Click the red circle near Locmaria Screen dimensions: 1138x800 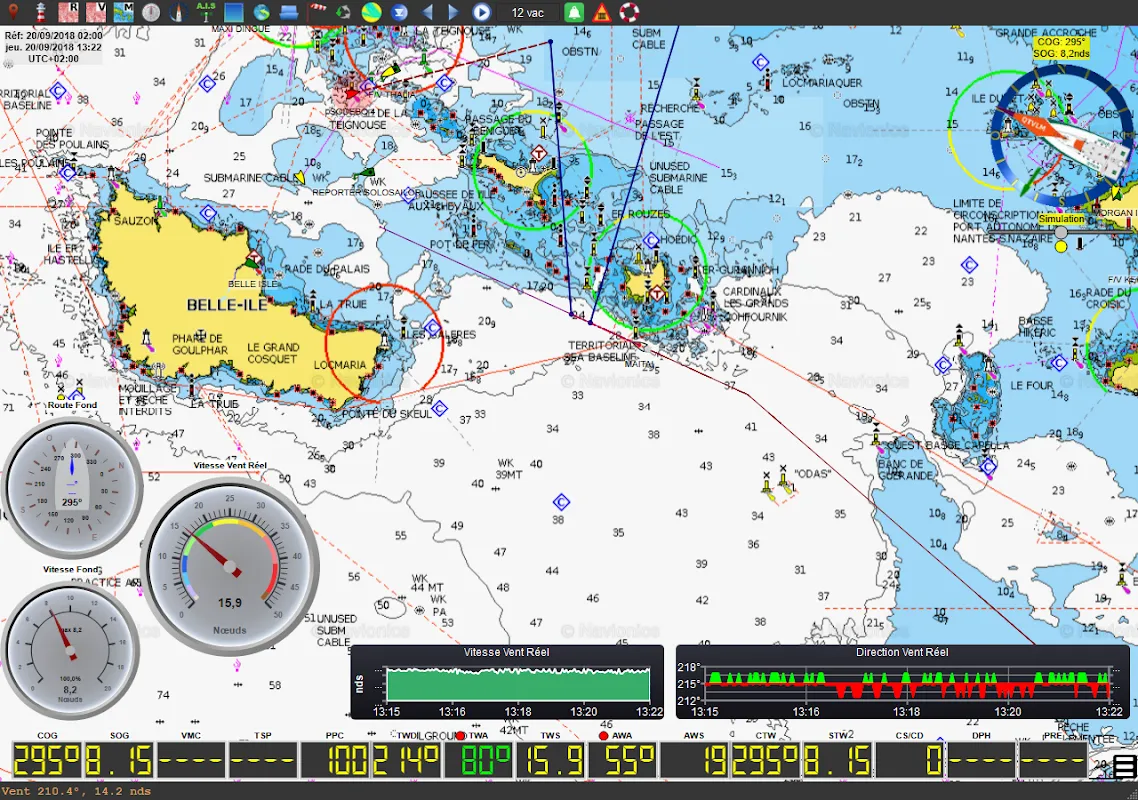384,343
